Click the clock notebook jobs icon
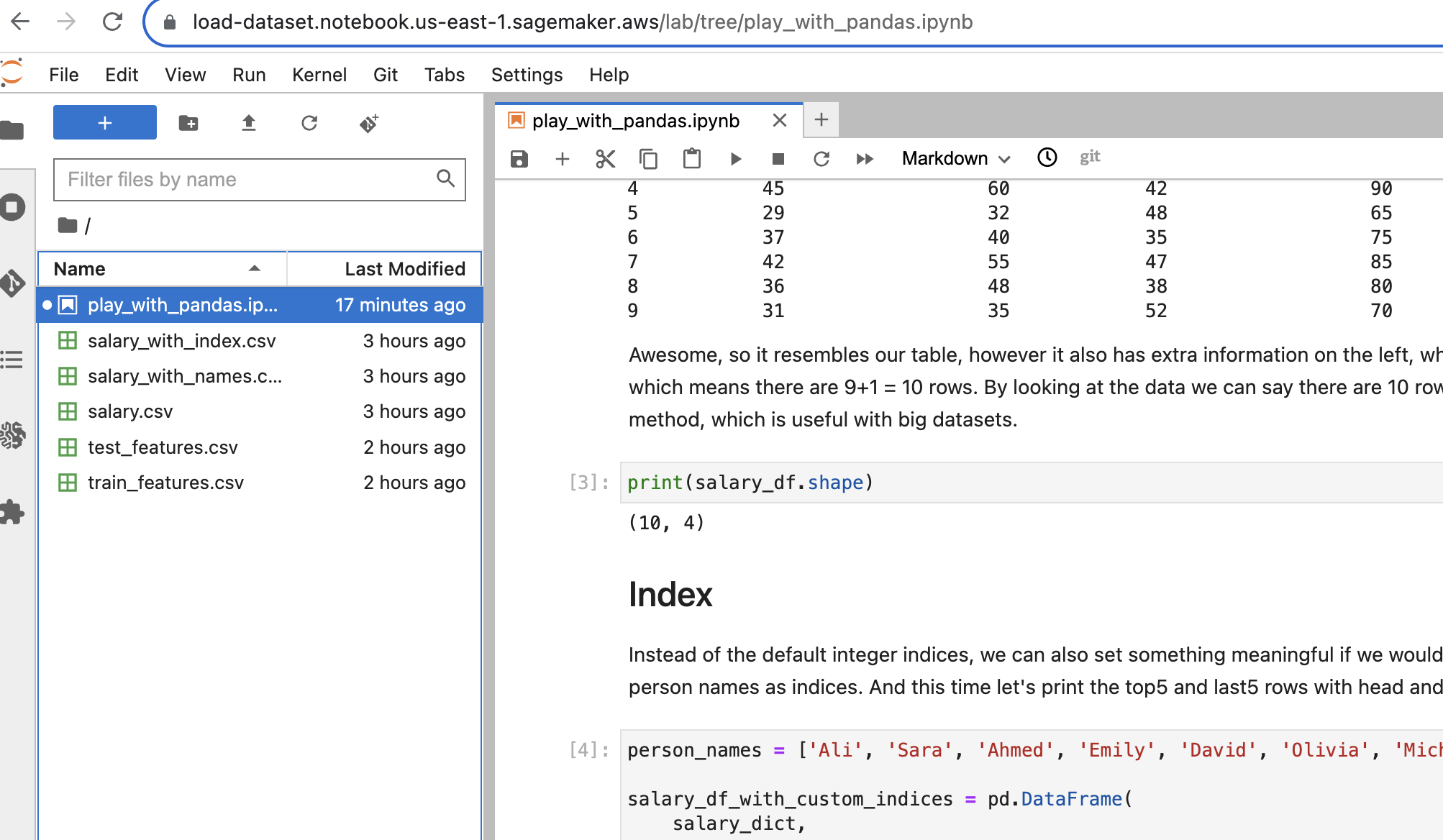This screenshot has height=840, width=1443. 1047,157
